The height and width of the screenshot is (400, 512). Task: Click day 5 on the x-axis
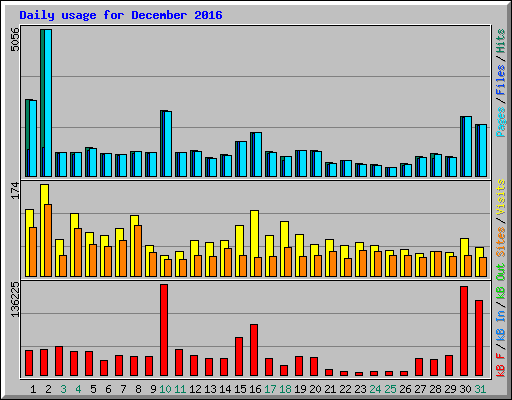coord(93,389)
